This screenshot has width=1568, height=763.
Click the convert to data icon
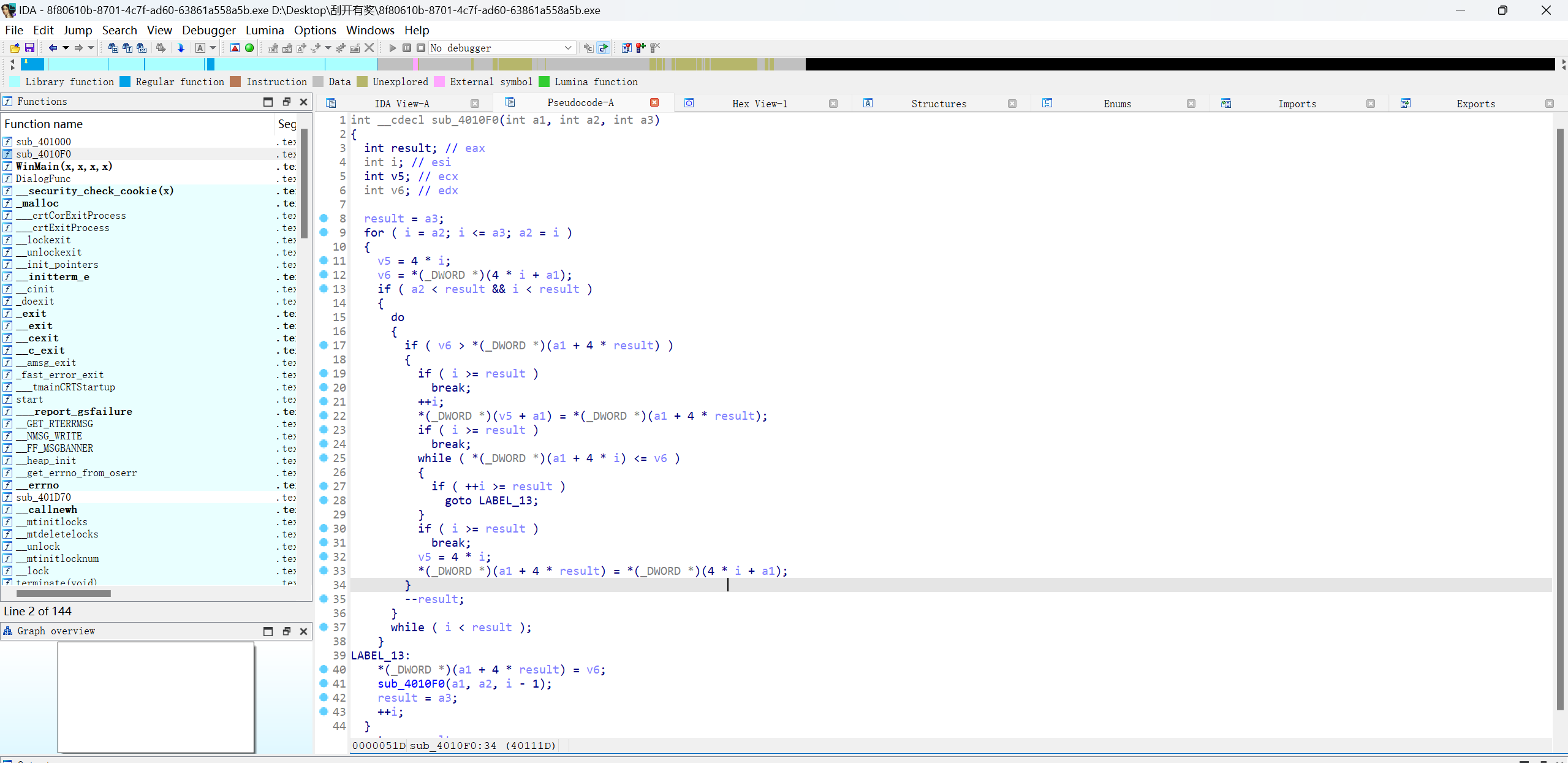coord(287,48)
